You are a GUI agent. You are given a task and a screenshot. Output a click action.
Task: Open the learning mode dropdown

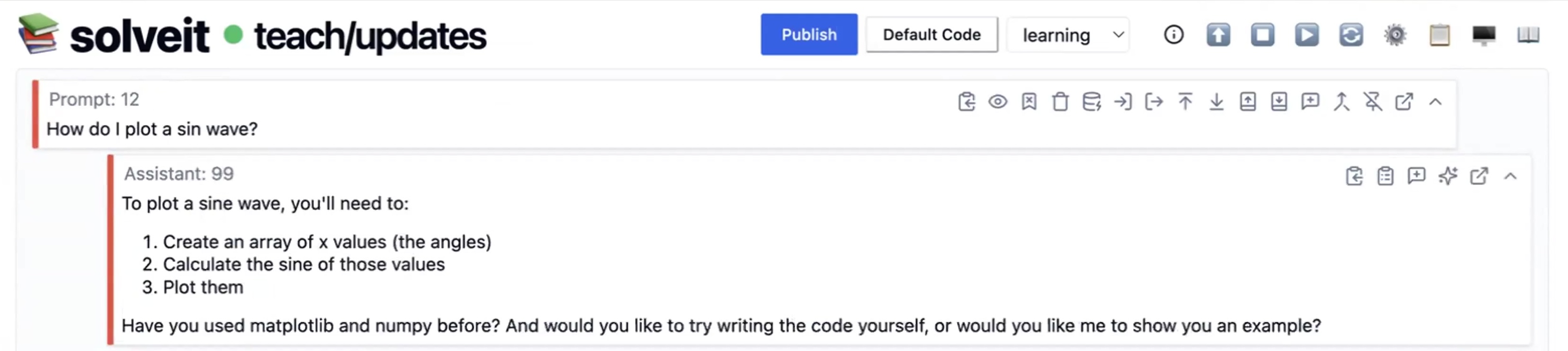pyautogui.click(x=1068, y=35)
